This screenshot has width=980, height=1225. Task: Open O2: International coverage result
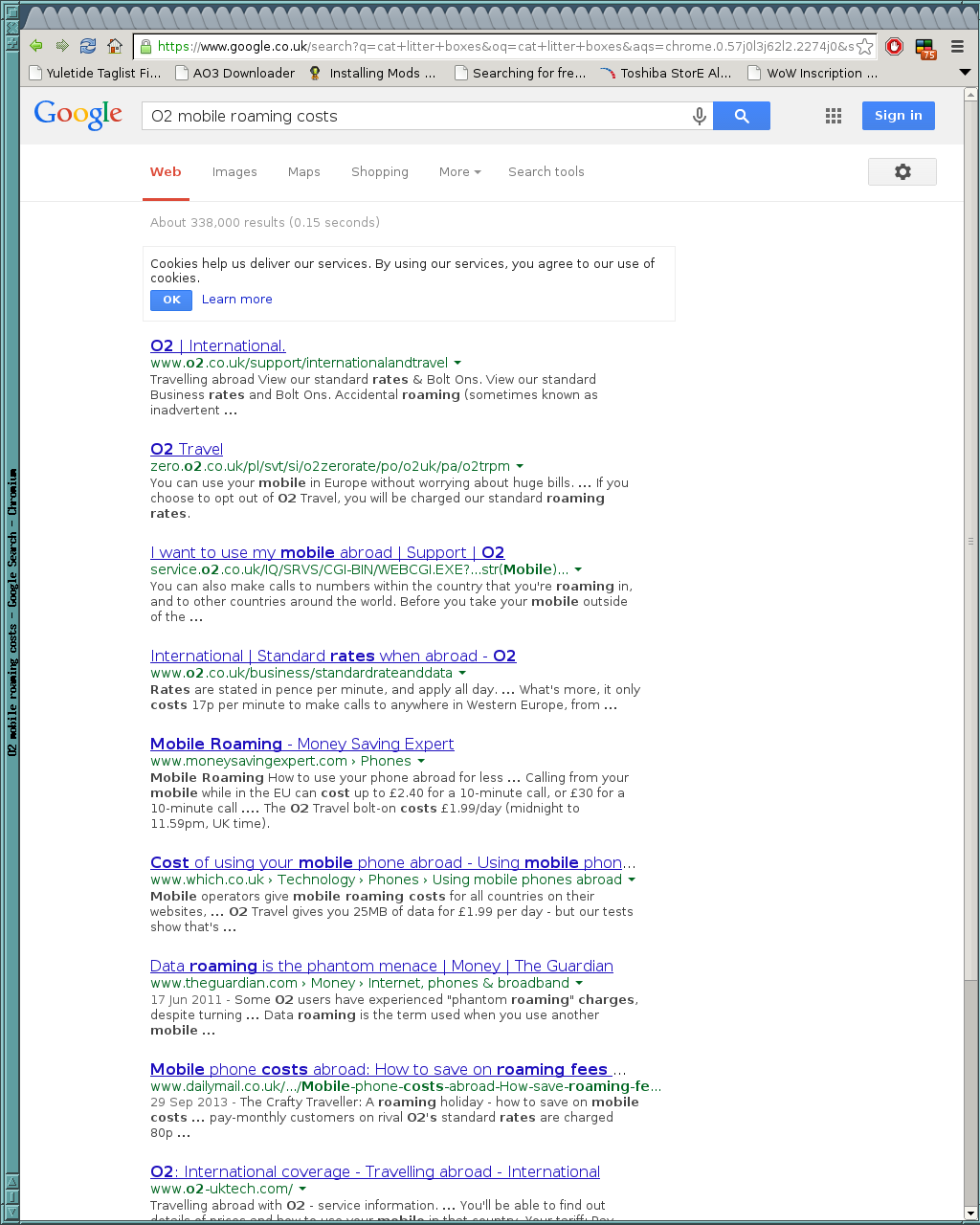[x=375, y=1171]
